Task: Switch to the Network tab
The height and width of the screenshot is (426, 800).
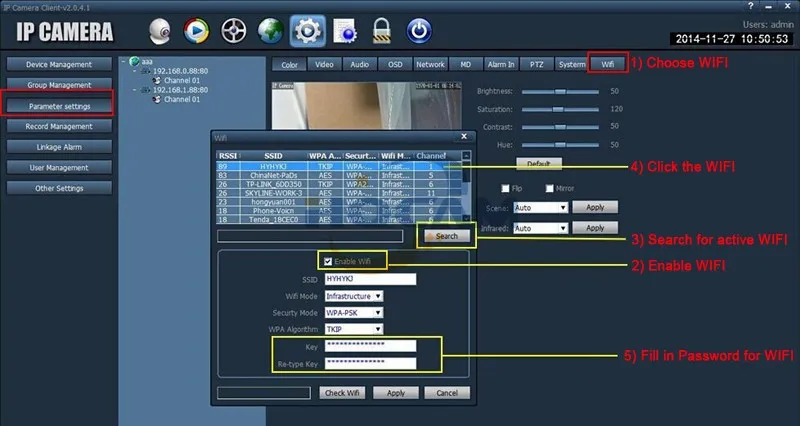Action: coord(430,65)
